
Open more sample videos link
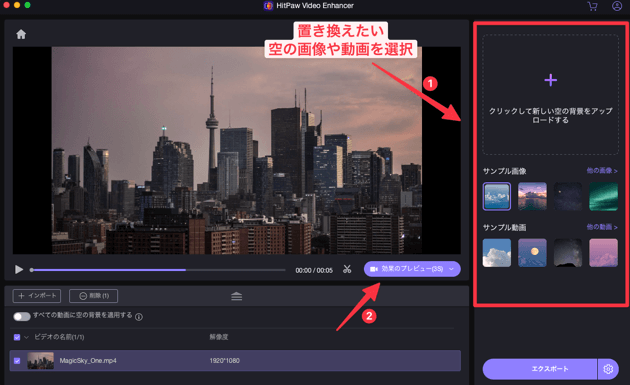[602, 227]
